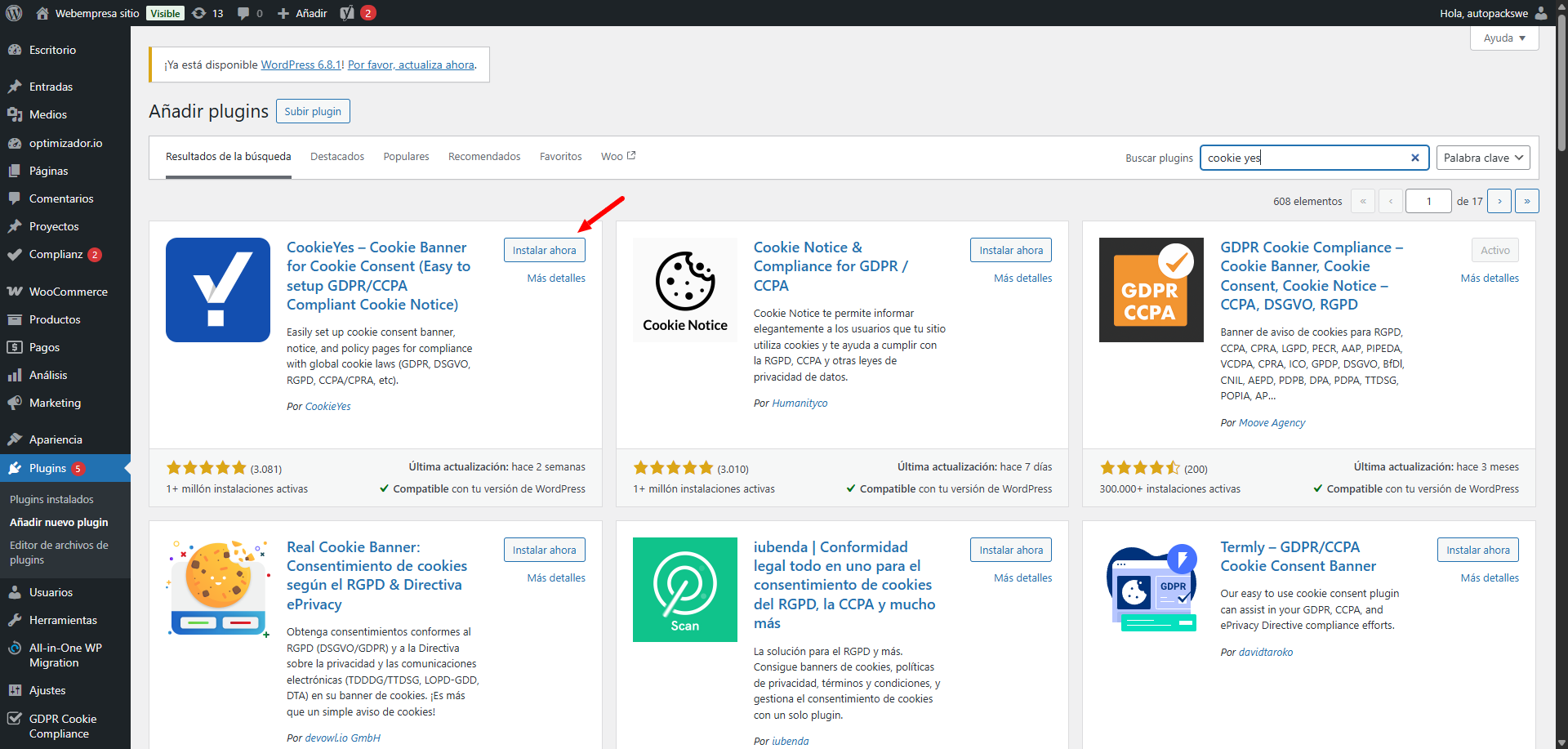Open Más detalles for GDPR Cookie Compliance

coord(1490,278)
